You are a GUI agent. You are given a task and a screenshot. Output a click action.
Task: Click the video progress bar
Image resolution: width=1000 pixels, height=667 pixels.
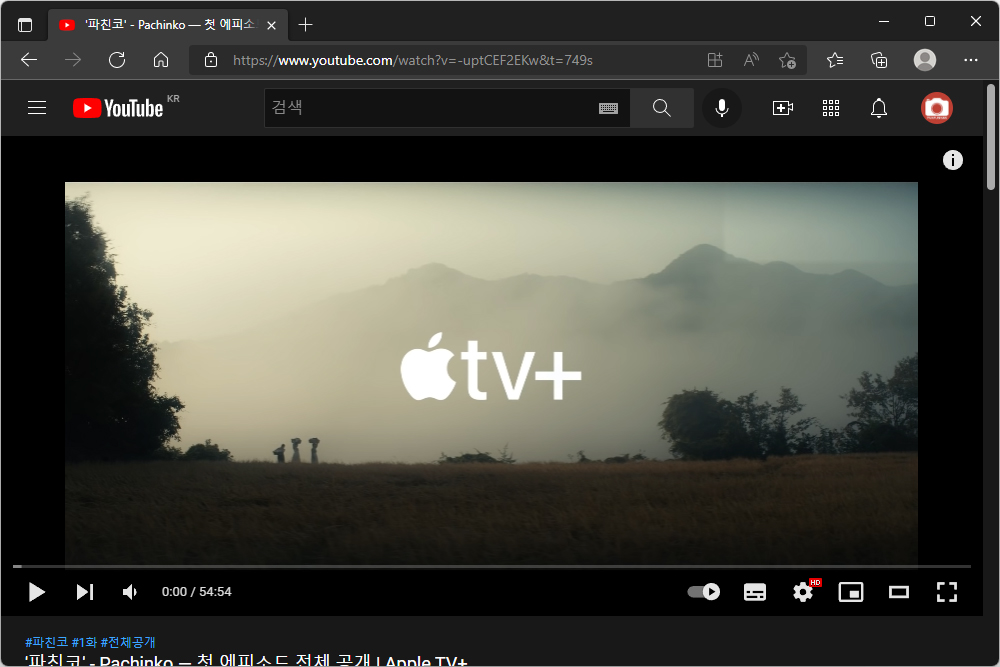(492, 566)
